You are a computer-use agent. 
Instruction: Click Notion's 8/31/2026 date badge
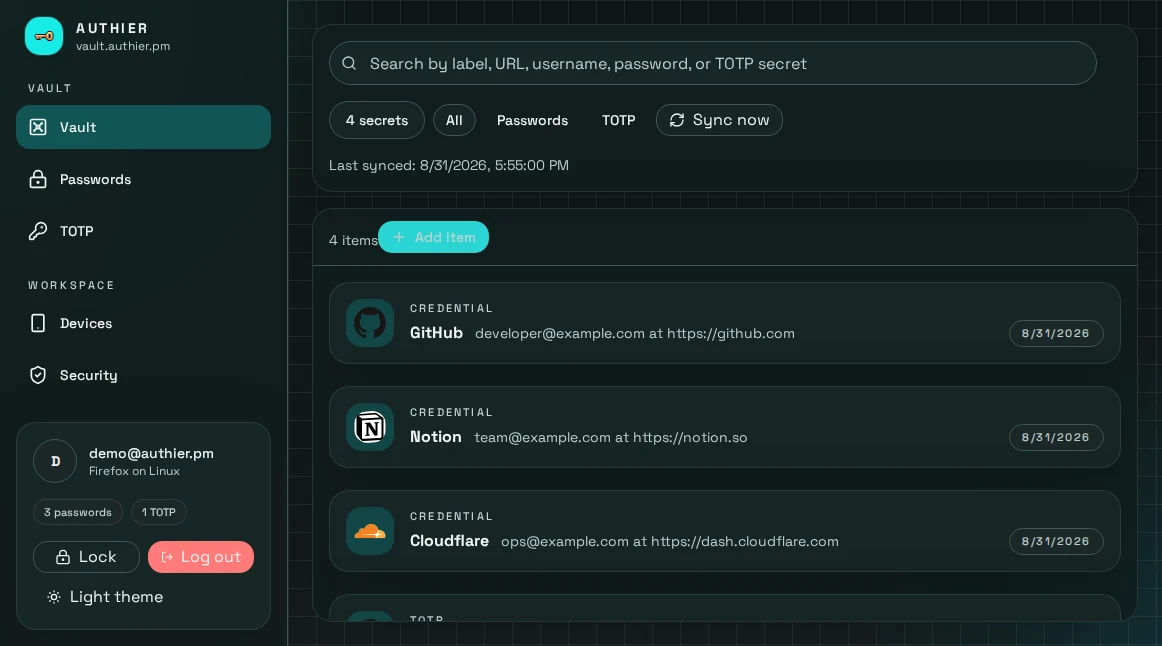click(1055, 437)
